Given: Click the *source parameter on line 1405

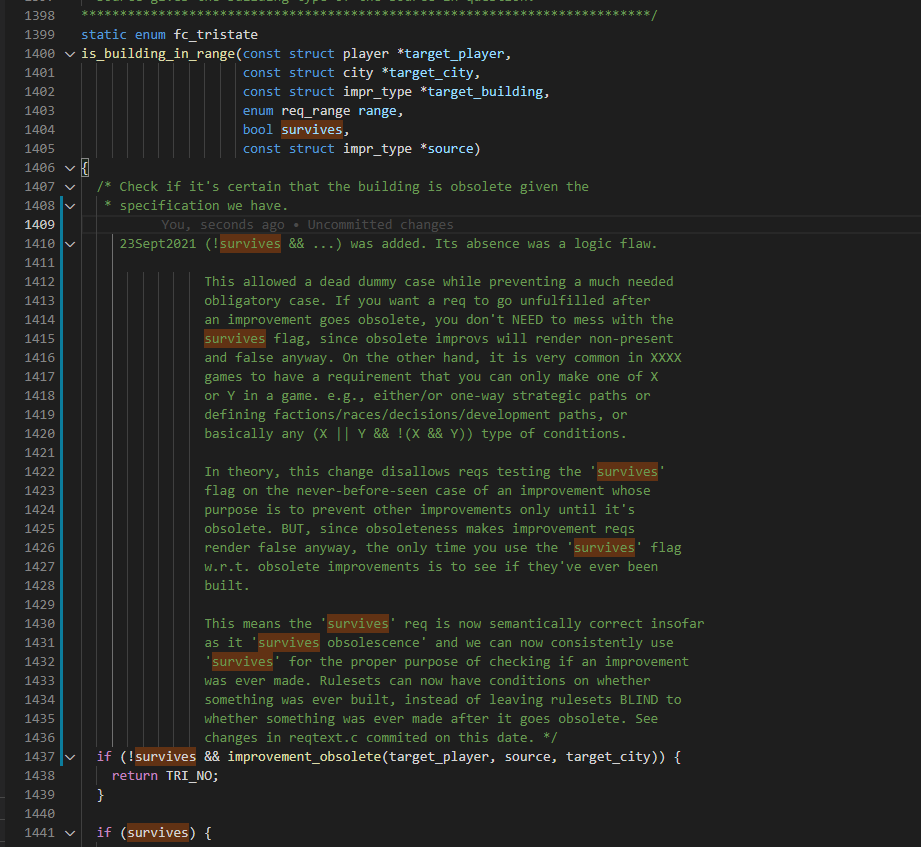Looking at the screenshot, I should 448,149.
